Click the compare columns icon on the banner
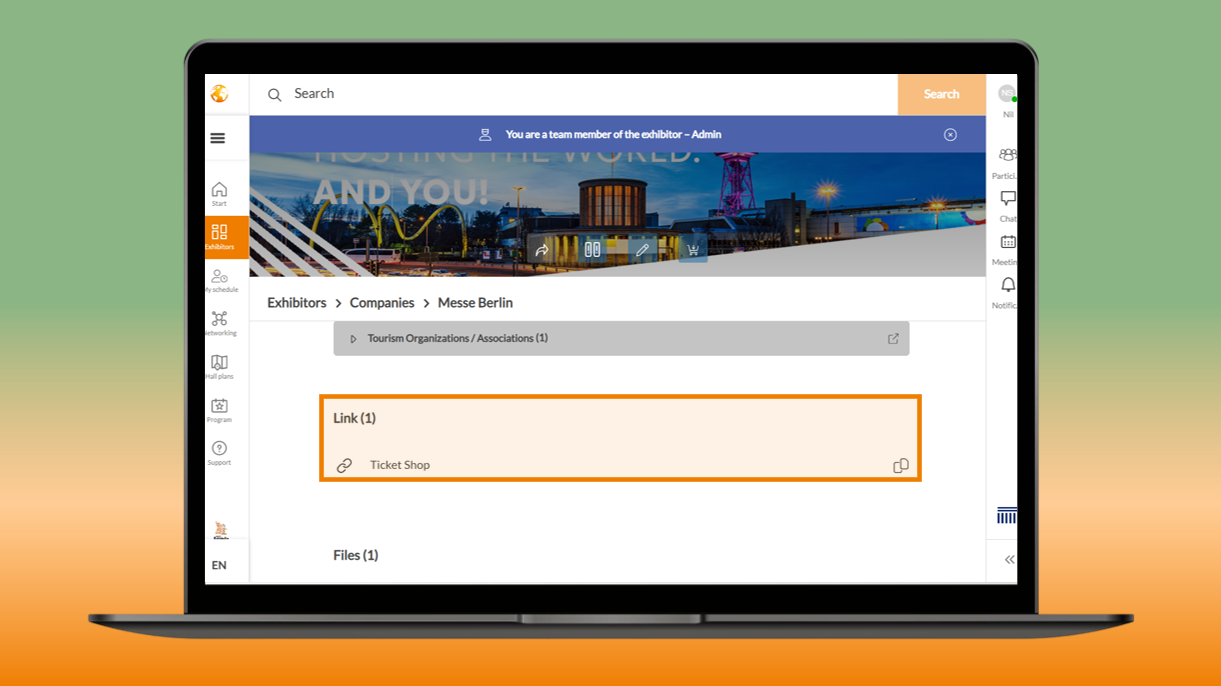 (592, 249)
